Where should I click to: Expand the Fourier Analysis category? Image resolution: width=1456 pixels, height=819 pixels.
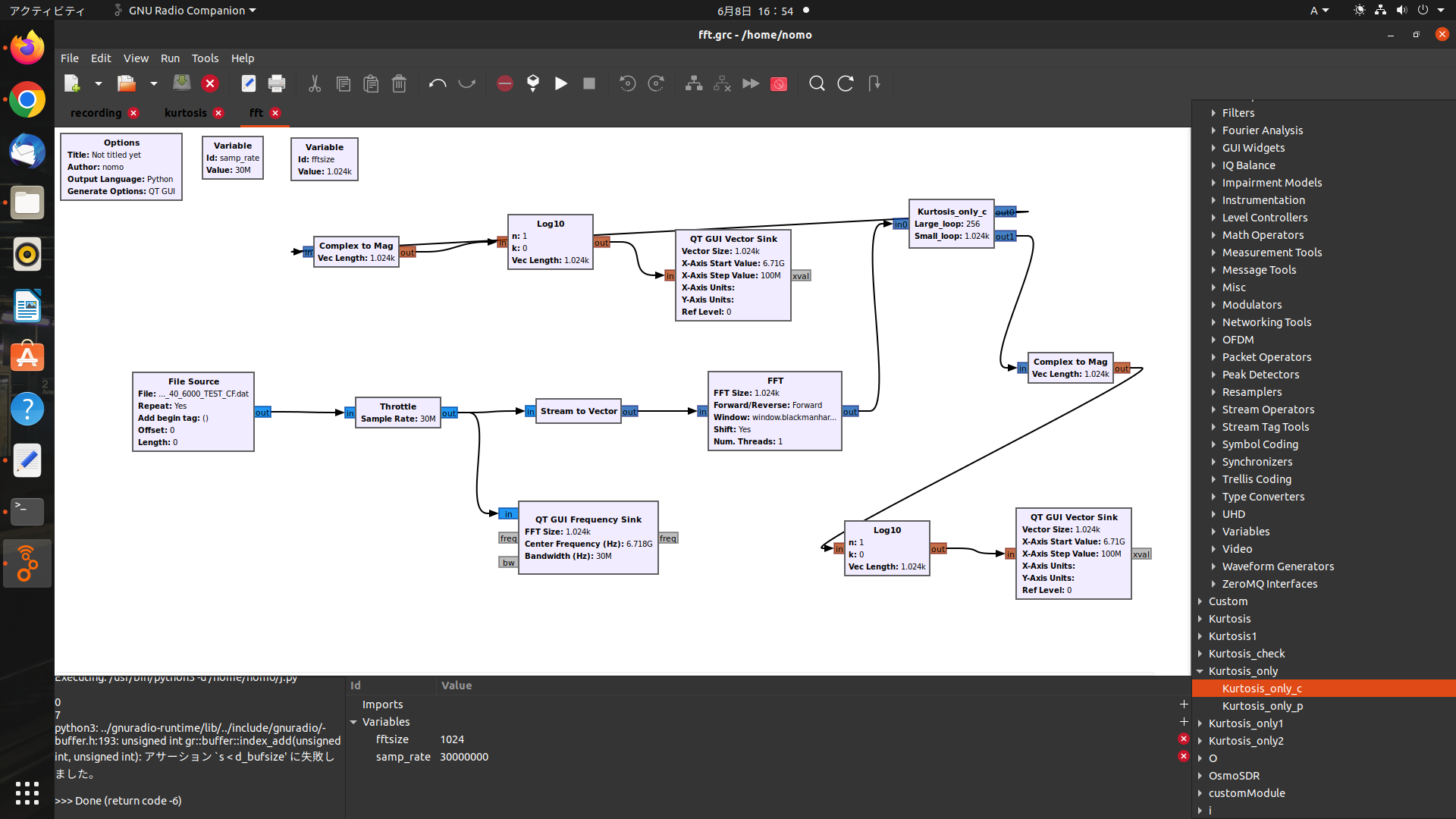point(1213,130)
